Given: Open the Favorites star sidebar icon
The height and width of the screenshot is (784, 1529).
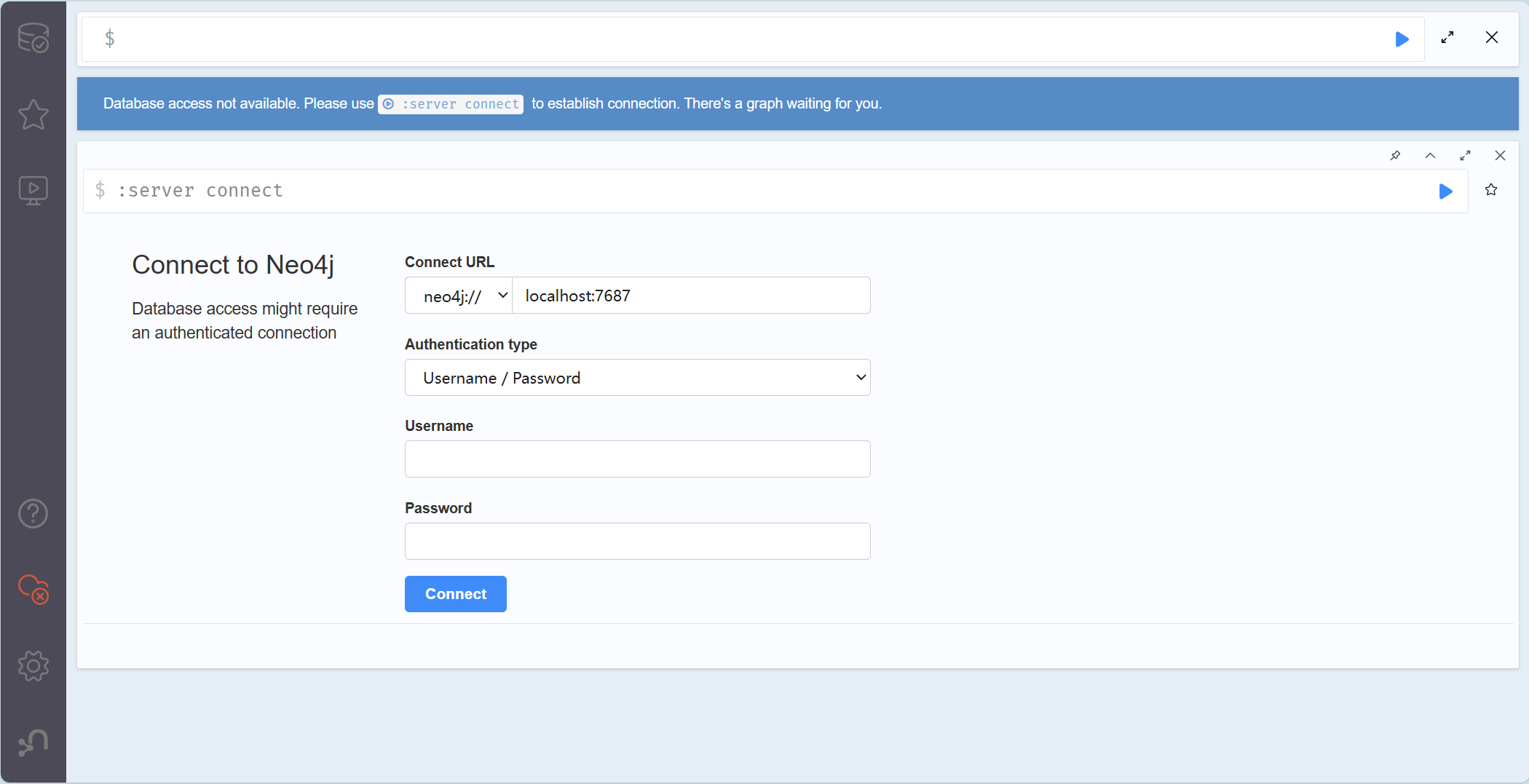Looking at the screenshot, I should [x=33, y=114].
